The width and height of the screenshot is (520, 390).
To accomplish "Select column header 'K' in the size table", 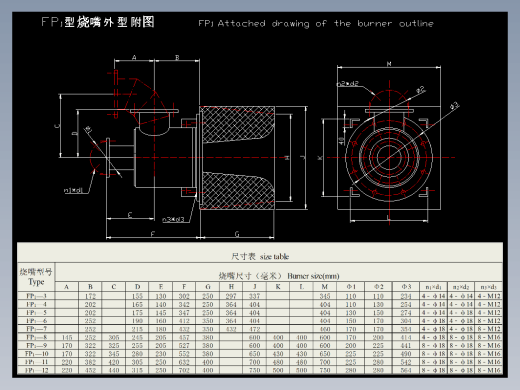I will (x=278, y=287).
